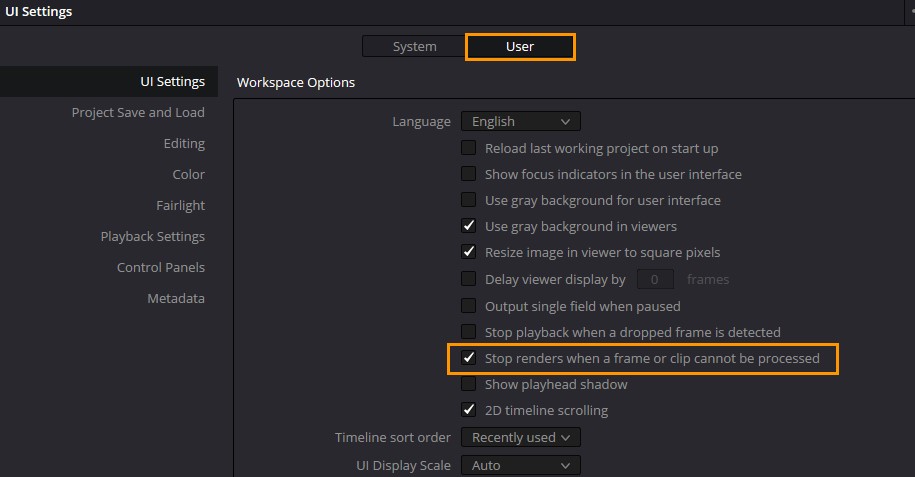Open Playback Settings in the sidebar

coord(152,236)
